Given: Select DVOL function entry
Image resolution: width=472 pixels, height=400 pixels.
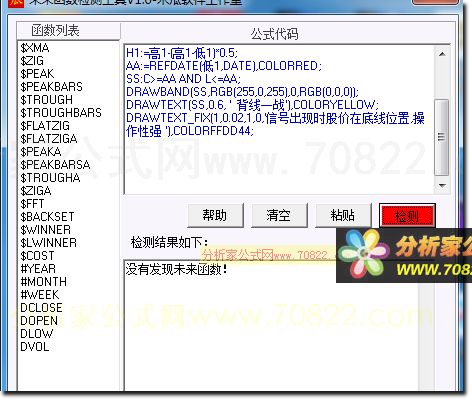Looking at the screenshot, I should [x=35, y=347].
